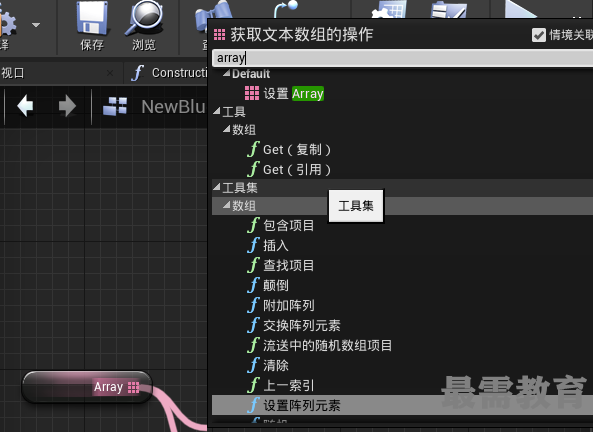Switch to the viewport (视口) tab

click(13, 73)
